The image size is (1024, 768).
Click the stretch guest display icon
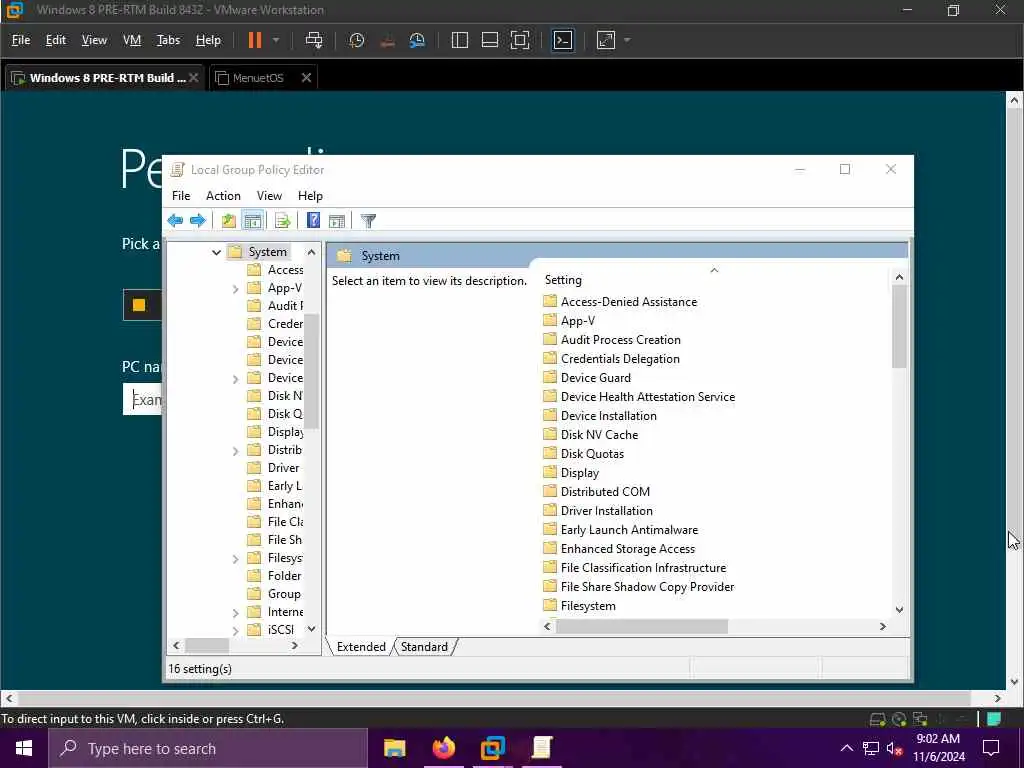click(x=606, y=40)
